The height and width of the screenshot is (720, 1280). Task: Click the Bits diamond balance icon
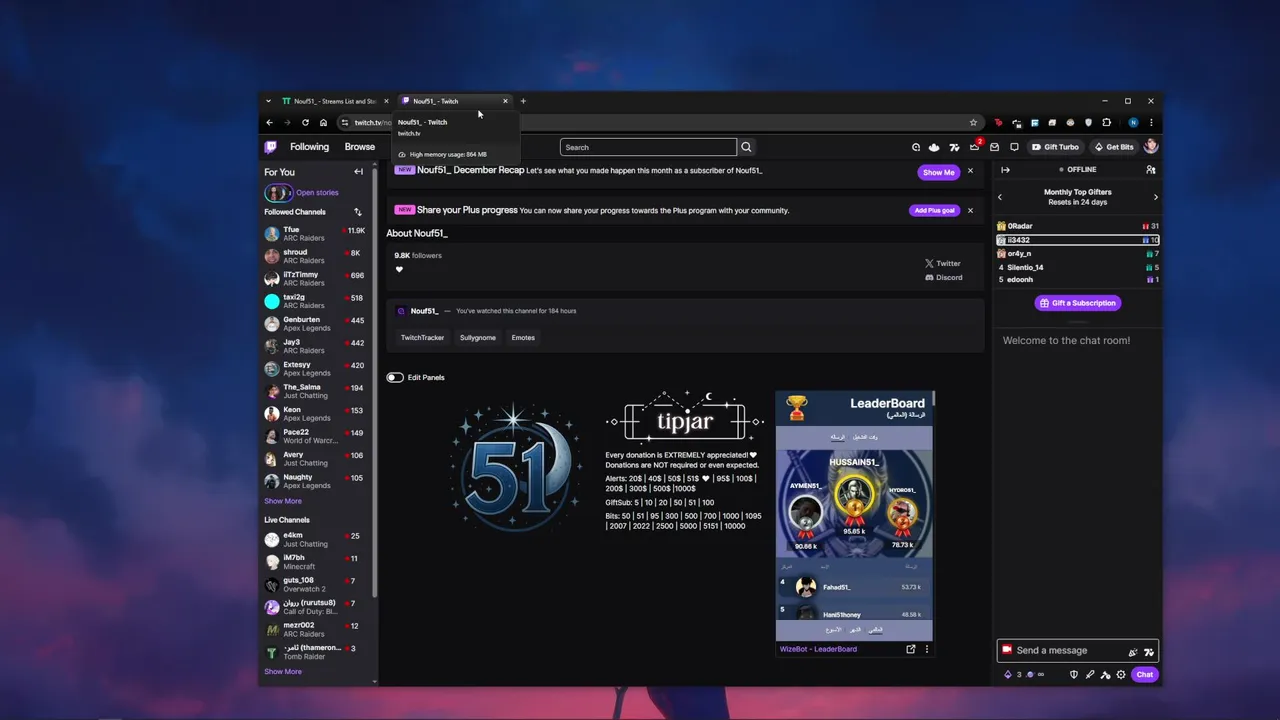click(1008, 675)
